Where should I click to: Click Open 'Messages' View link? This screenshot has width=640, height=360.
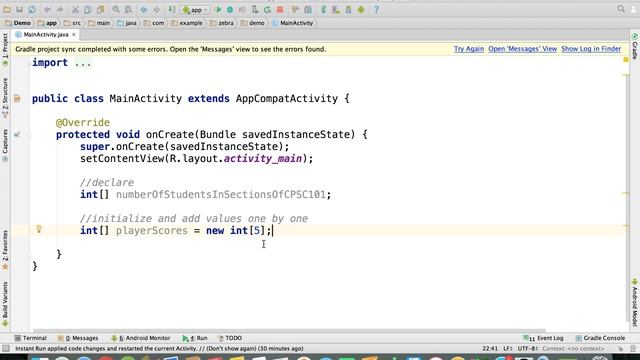point(522,49)
